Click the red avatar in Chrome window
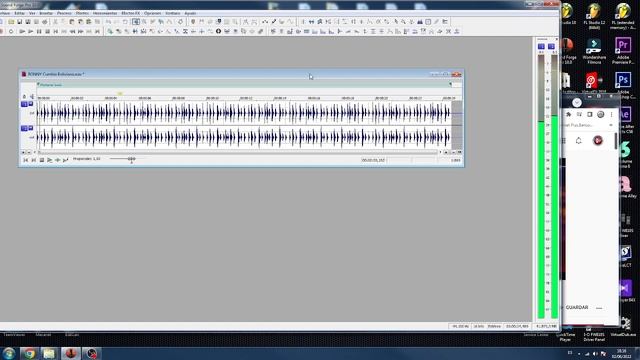The image size is (640, 360). (x=598, y=141)
